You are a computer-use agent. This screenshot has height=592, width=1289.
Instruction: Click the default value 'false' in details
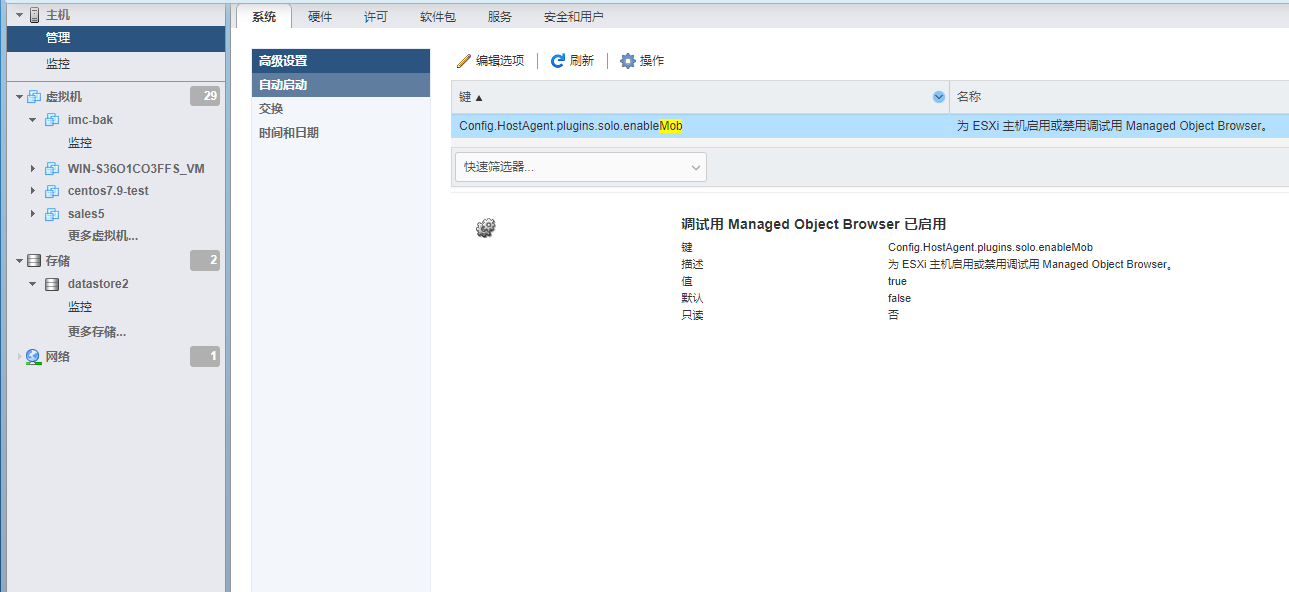(899, 299)
